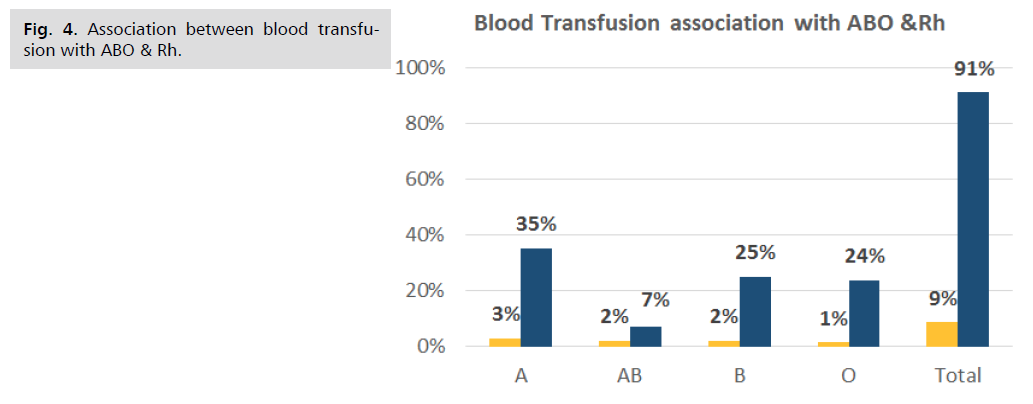1033x404 pixels.
Task: Select the 25% data label
Action: pyautogui.click(x=757, y=252)
